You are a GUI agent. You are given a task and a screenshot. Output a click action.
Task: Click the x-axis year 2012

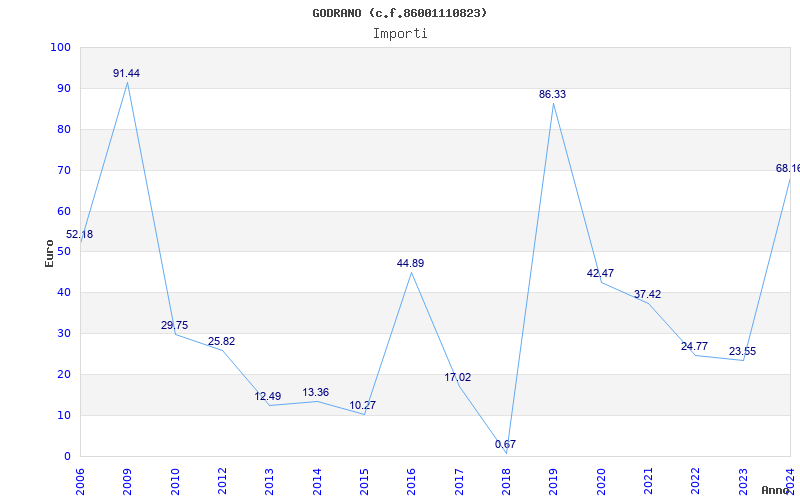tap(222, 482)
